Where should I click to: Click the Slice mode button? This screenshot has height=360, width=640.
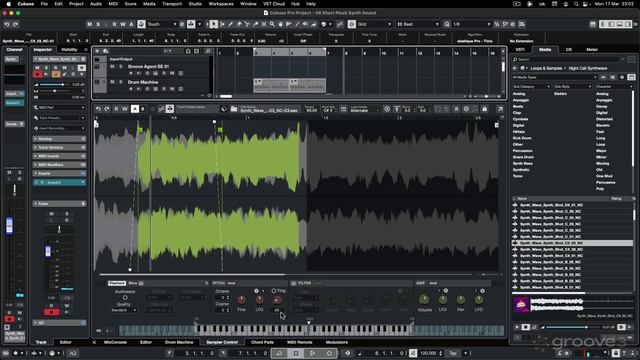click(x=133, y=283)
